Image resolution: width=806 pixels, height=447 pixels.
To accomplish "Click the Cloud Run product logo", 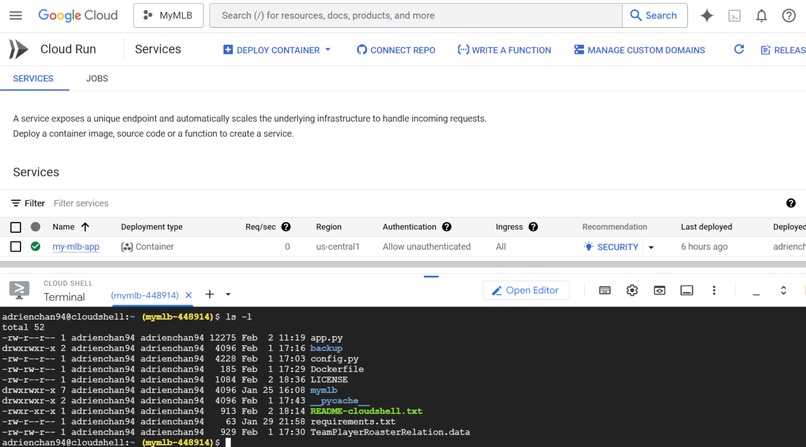I will point(19,49).
